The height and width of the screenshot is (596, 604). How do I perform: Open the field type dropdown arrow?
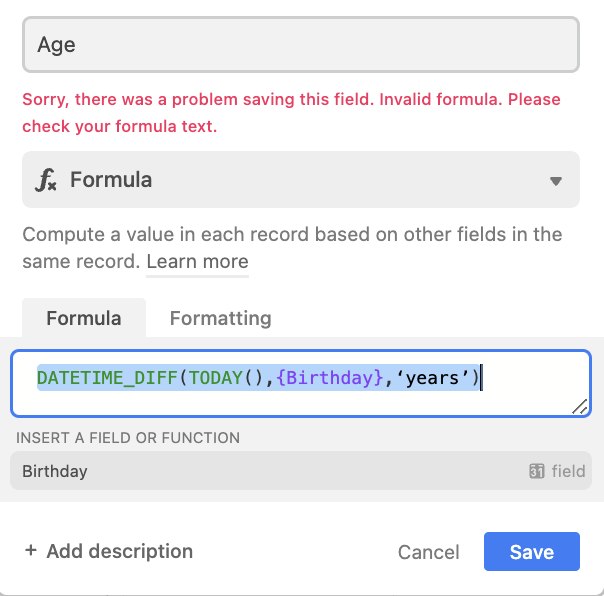pyautogui.click(x=555, y=181)
